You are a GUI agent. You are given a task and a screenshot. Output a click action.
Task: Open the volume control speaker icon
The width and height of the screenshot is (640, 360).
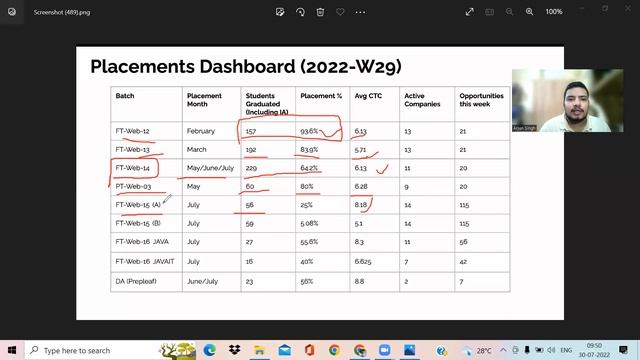pos(551,350)
